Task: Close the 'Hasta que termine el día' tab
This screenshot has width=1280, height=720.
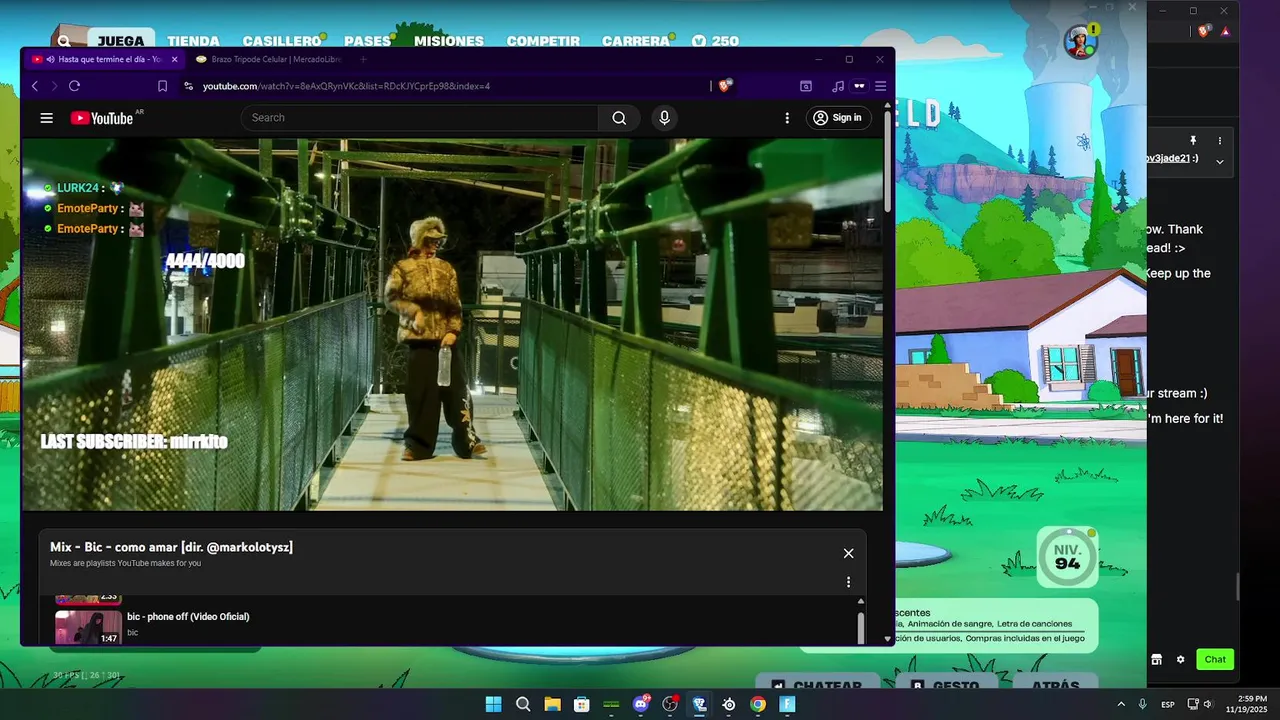Action: (x=174, y=59)
